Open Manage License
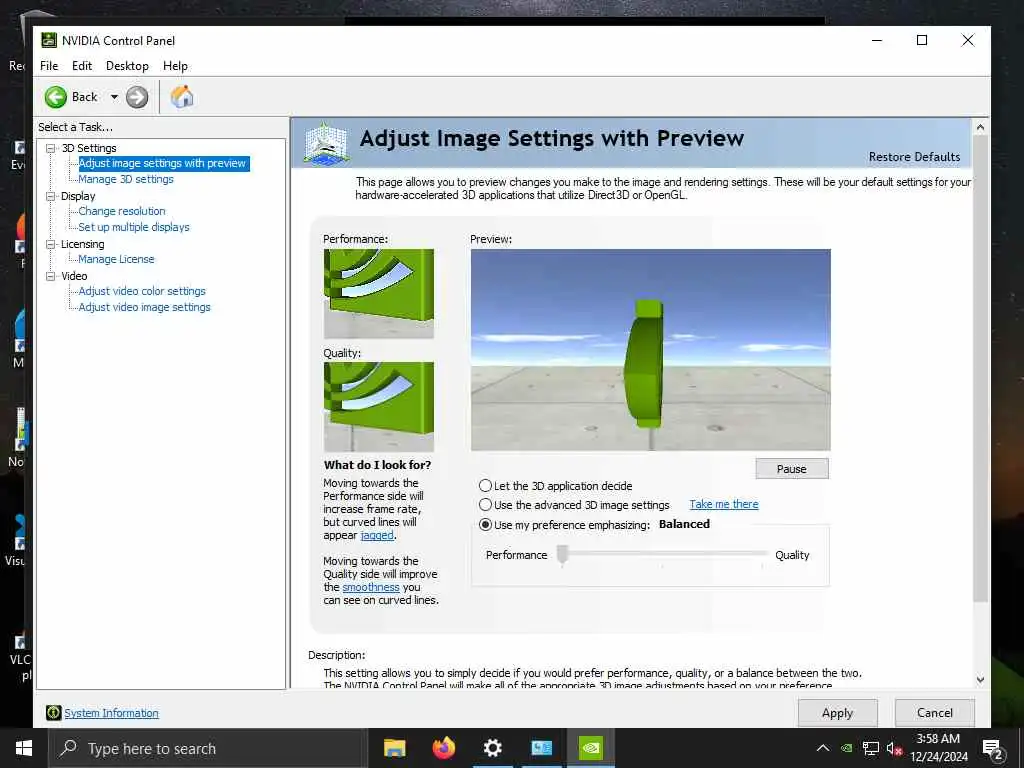The width and height of the screenshot is (1024, 768). pyautogui.click(x=116, y=259)
